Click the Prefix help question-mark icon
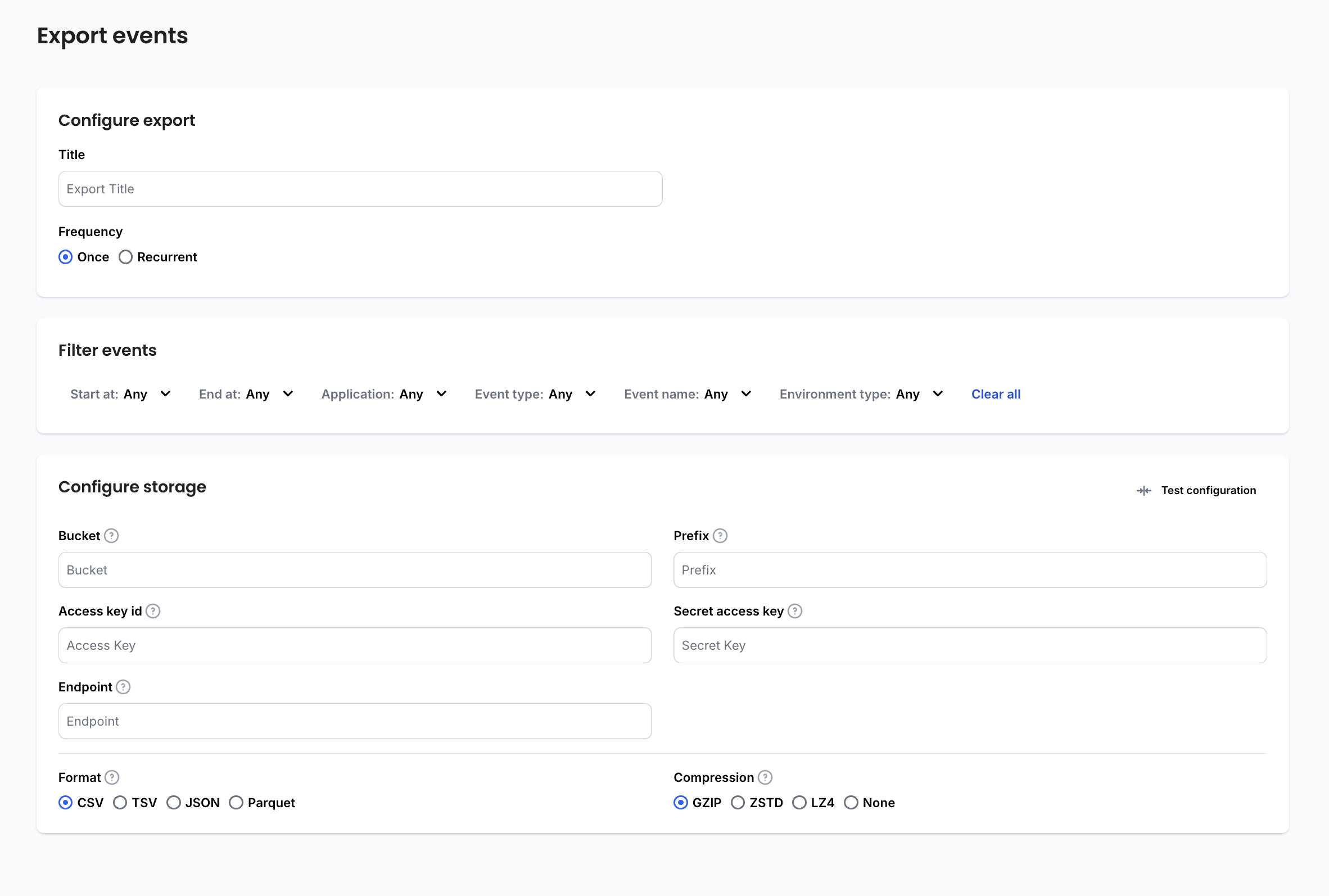Screen dimensions: 1329x896 click(720, 536)
